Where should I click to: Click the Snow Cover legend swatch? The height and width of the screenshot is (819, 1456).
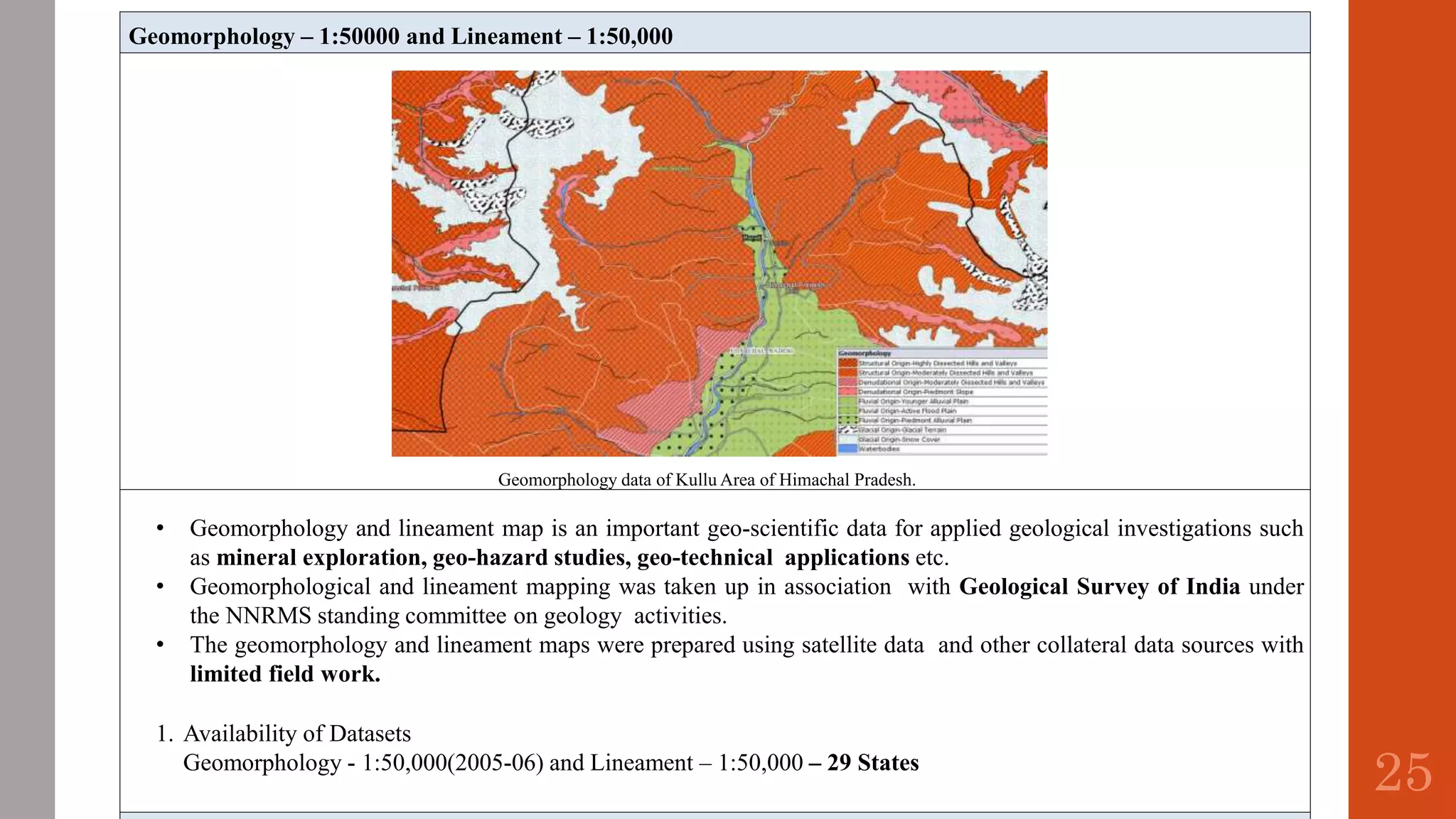pyautogui.click(x=847, y=439)
